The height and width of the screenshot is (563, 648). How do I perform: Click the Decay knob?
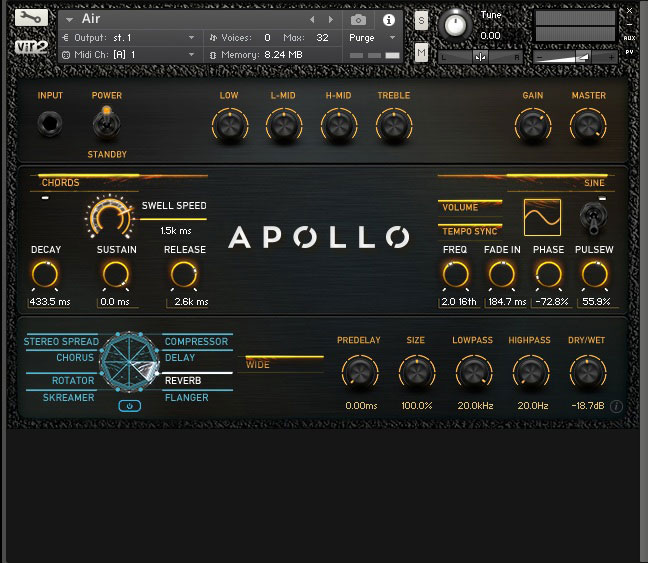coord(45,274)
